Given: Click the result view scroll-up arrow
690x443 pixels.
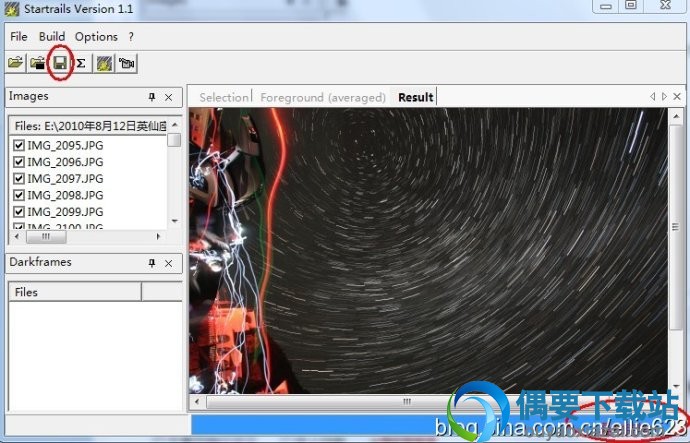Looking at the screenshot, I should click(676, 116).
